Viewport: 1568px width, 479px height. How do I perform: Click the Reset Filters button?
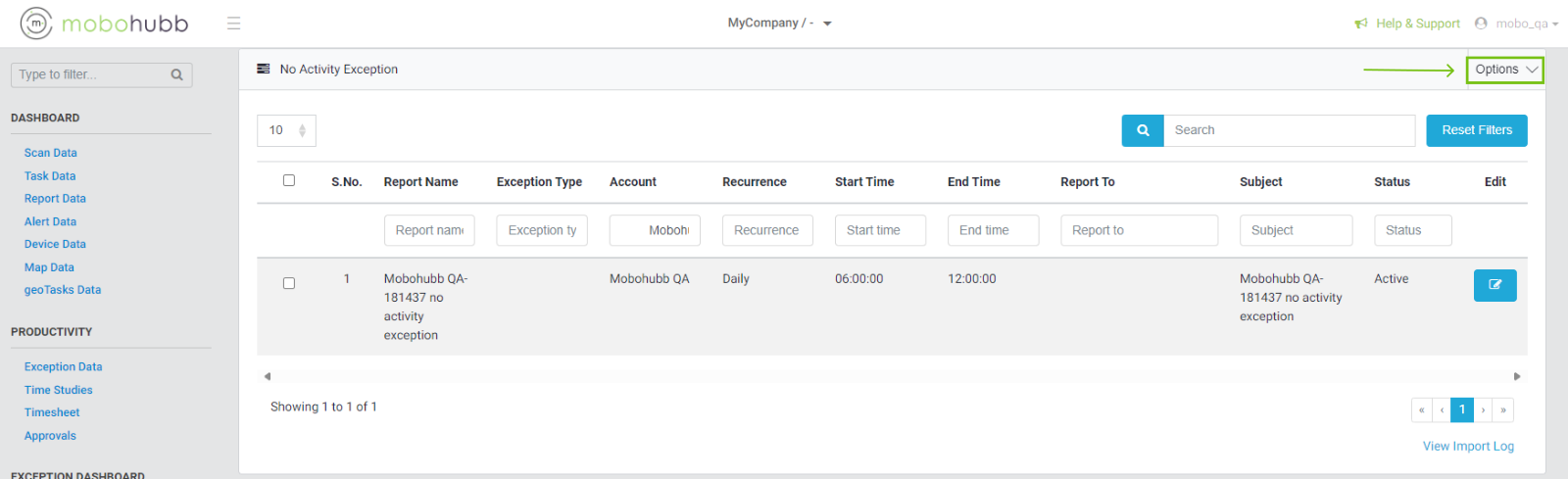pyautogui.click(x=1476, y=130)
